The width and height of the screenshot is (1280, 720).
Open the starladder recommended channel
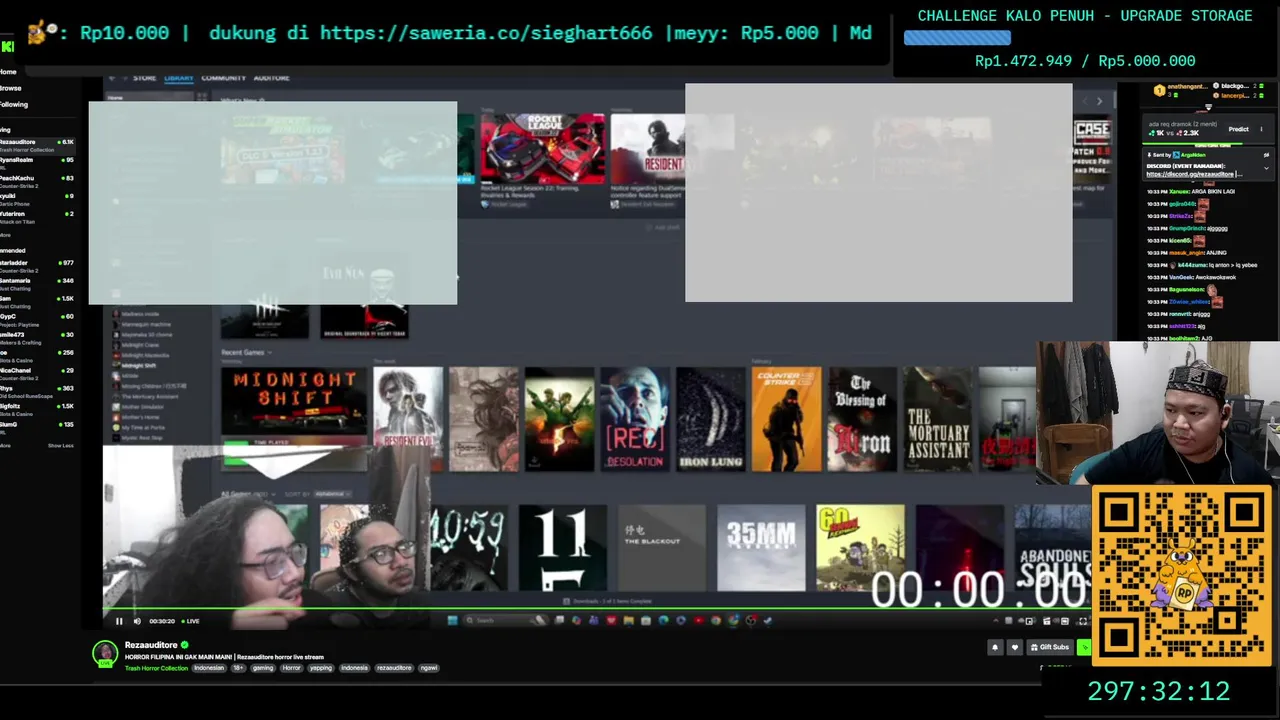37,265
